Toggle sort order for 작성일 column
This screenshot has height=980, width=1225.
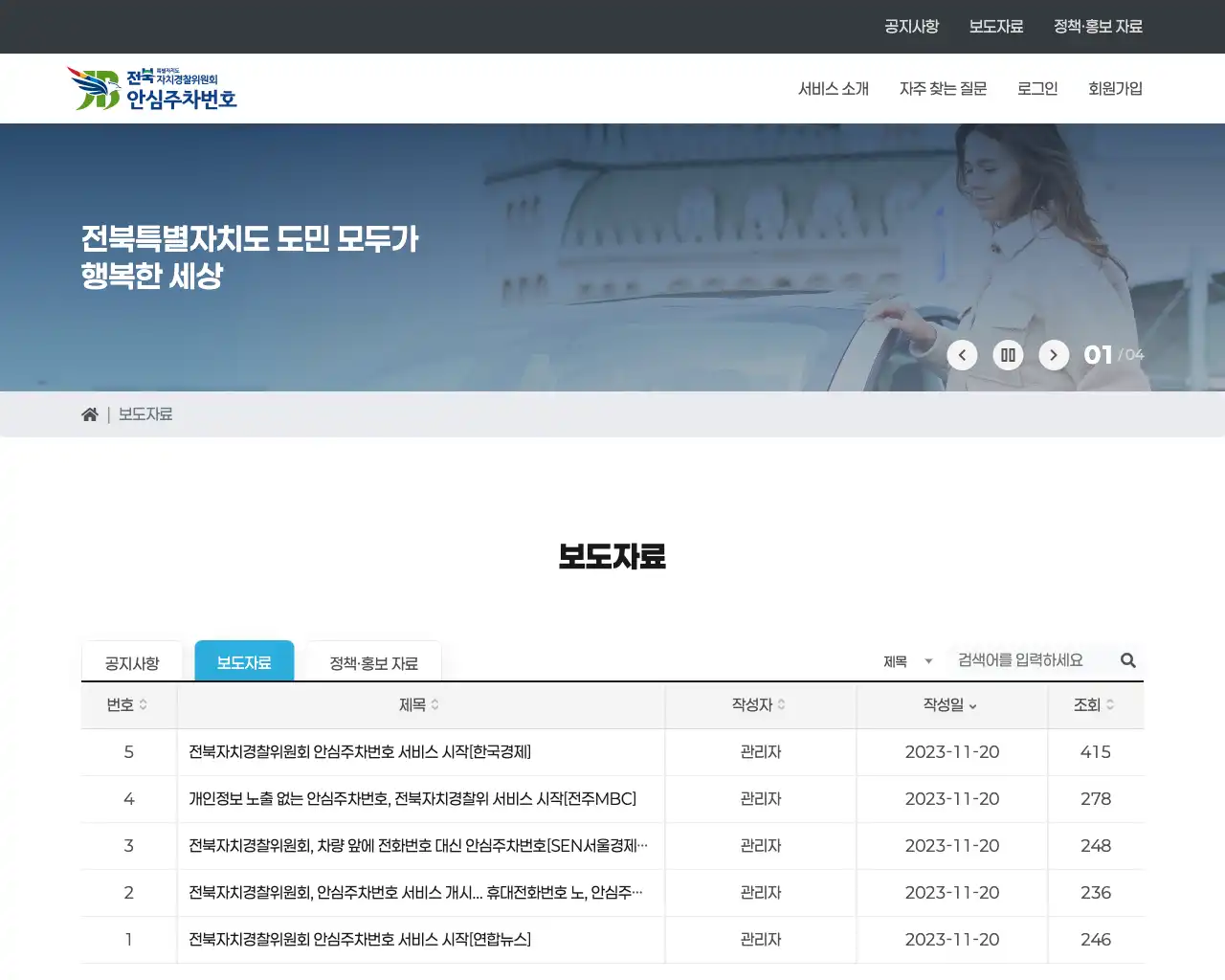(x=972, y=706)
